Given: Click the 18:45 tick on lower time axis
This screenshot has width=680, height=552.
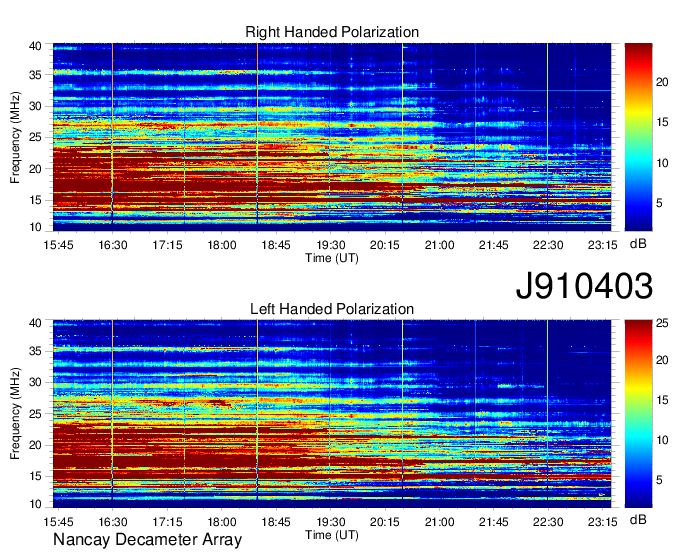Looking at the screenshot, I should click(x=276, y=522).
